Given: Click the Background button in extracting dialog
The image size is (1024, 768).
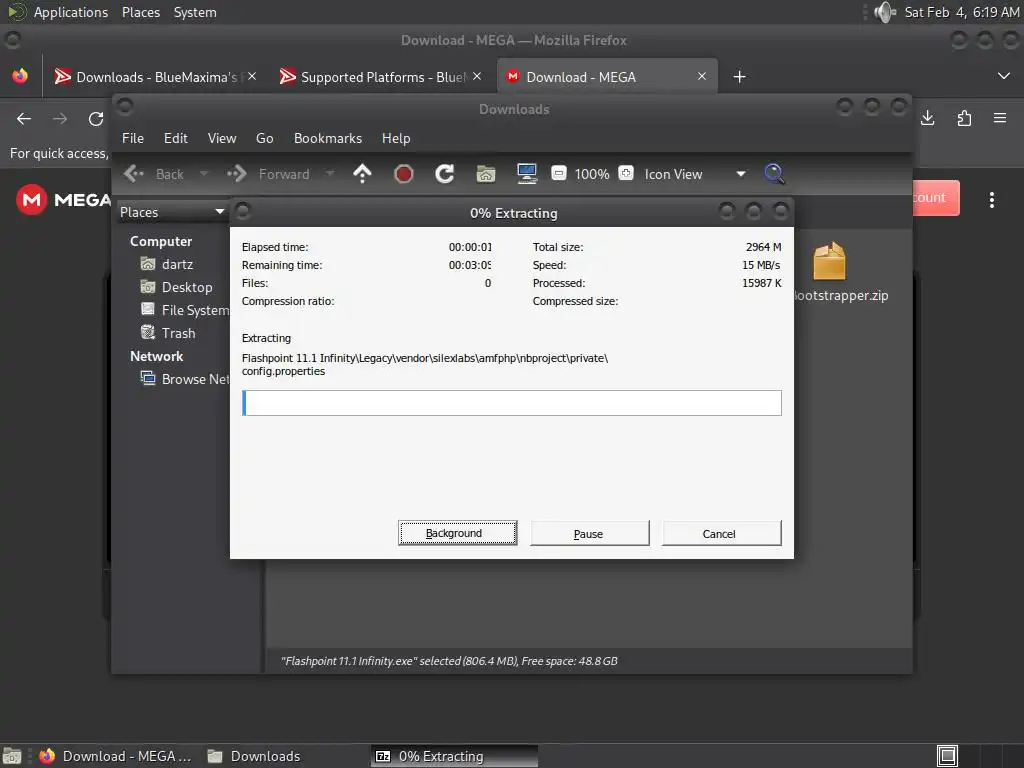Looking at the screenshot, I should [457, 533].
